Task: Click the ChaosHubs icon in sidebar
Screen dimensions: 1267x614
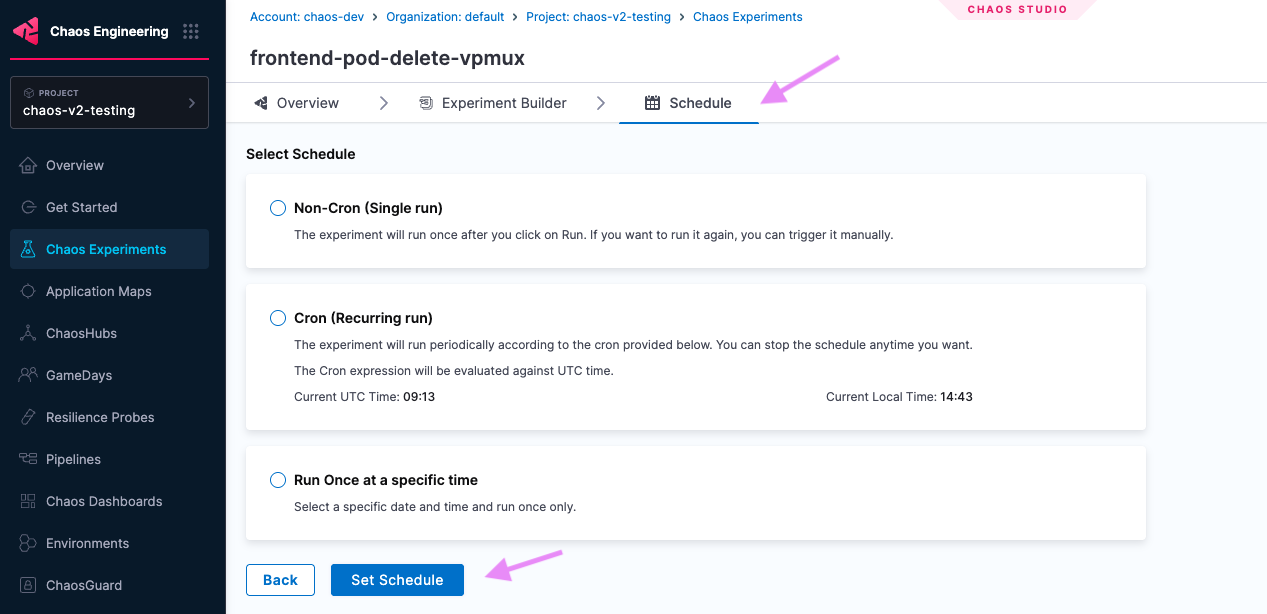Action: tap(28, 333)
